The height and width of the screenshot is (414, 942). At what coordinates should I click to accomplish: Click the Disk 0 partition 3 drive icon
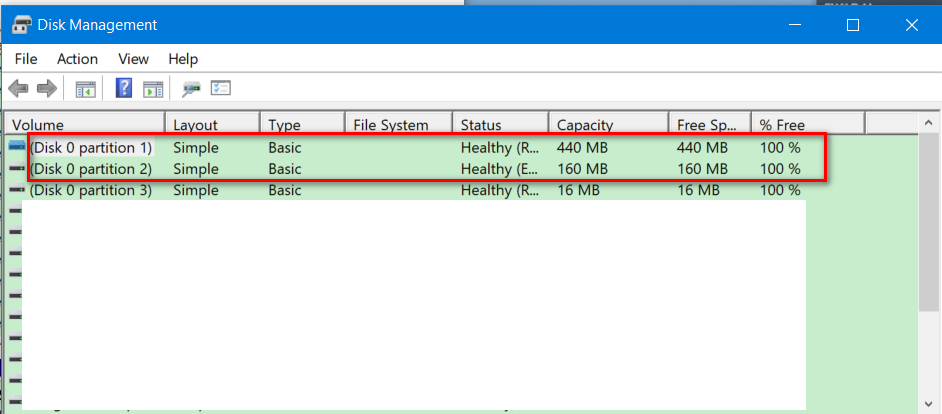[16, 190]
